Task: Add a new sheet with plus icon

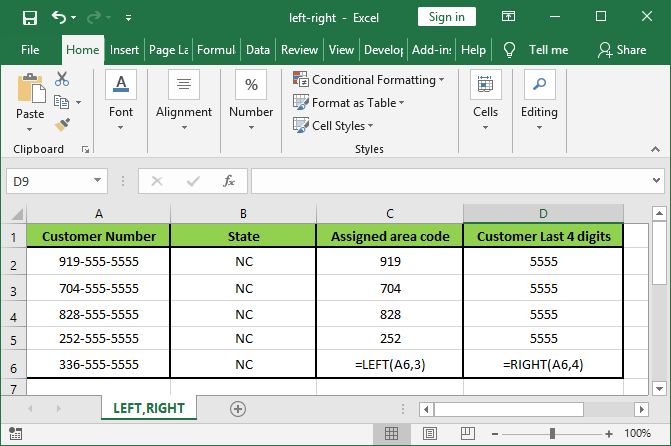Action: coord(238,409)
